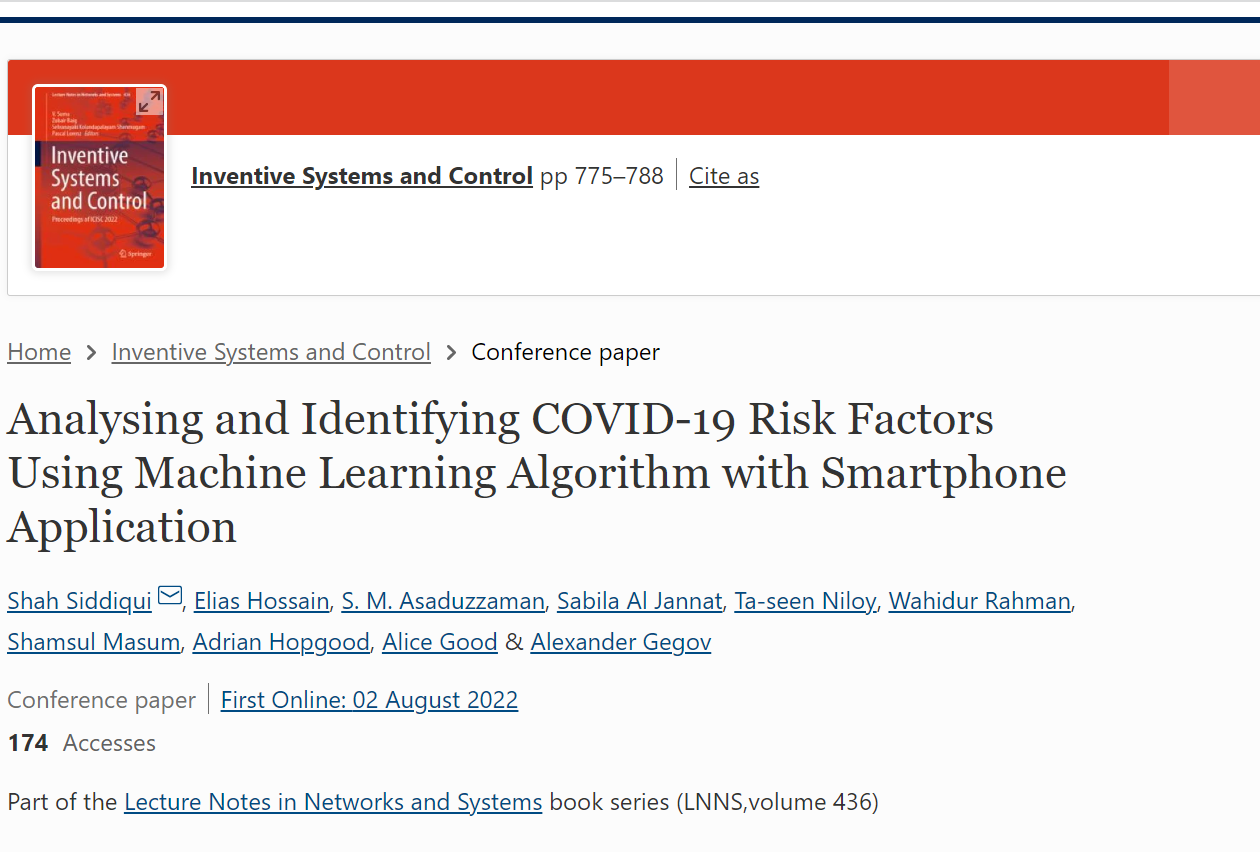1260x852 pixels.
Task: Open author Alice Good link
Action: (x=440, y=642)
